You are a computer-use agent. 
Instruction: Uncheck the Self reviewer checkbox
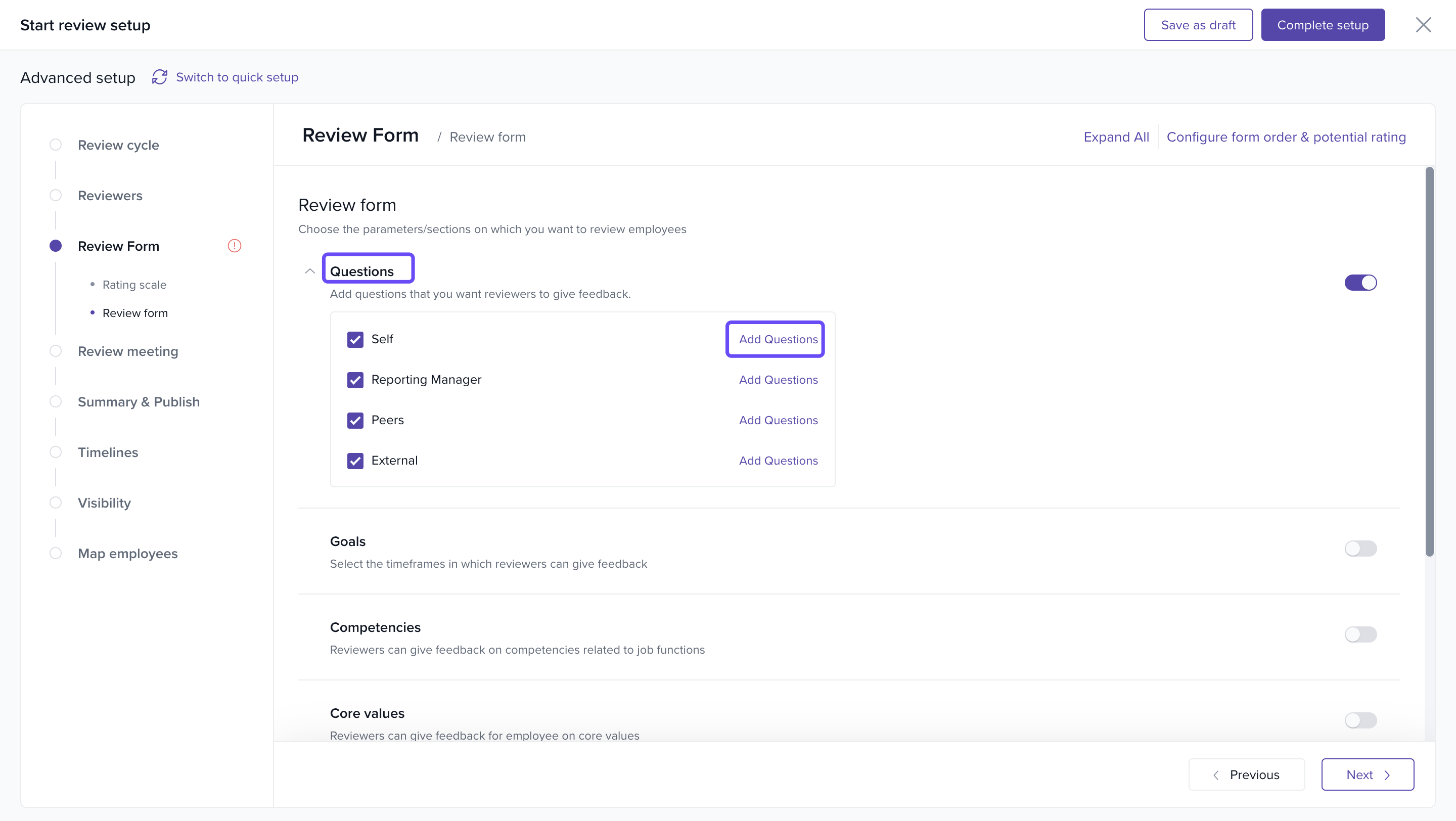pos(355,340)
